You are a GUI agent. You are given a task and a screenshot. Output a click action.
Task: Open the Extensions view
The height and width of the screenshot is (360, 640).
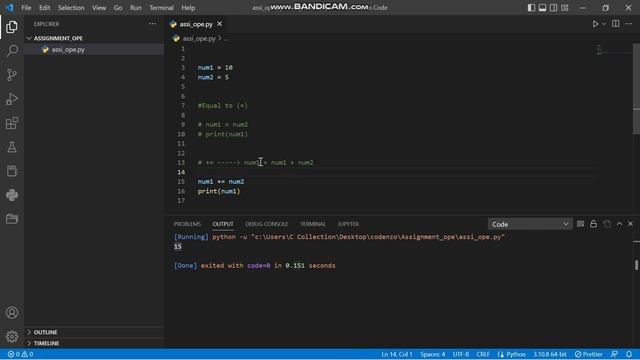(12, 123)
